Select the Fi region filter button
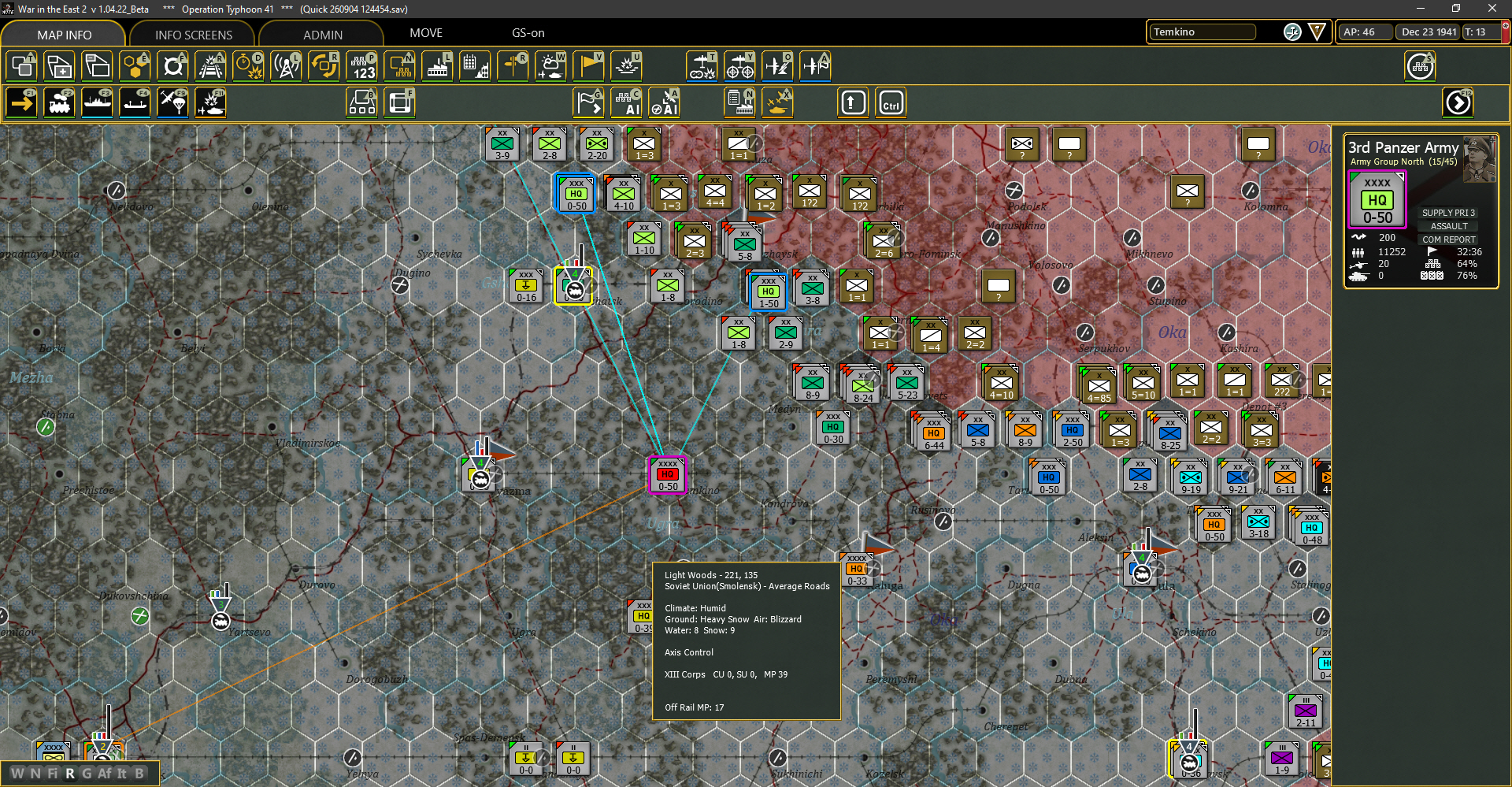The width and height of the screenshot is (1512, 787). point(53,773)
